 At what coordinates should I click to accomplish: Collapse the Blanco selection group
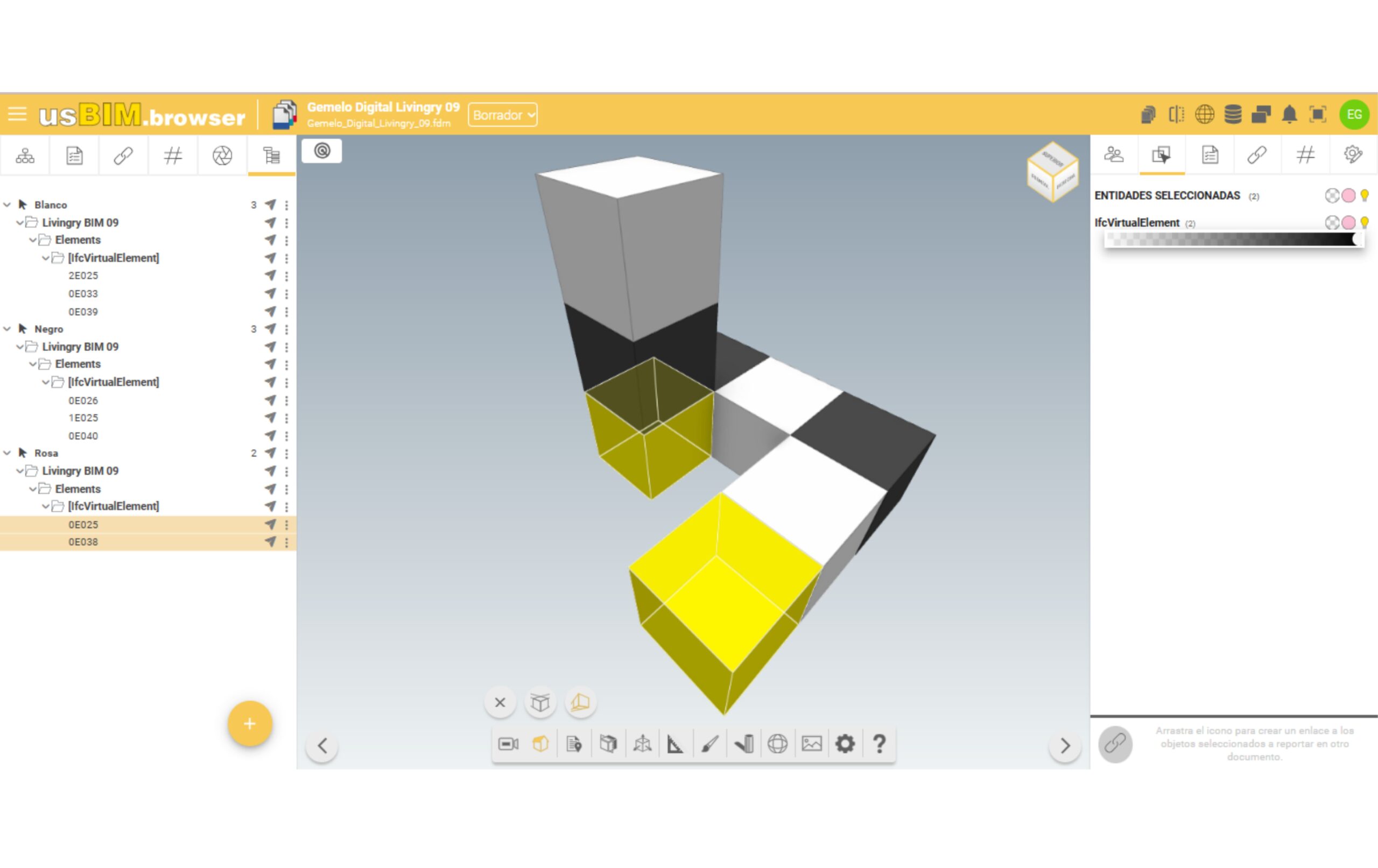[x=8, y=205]
